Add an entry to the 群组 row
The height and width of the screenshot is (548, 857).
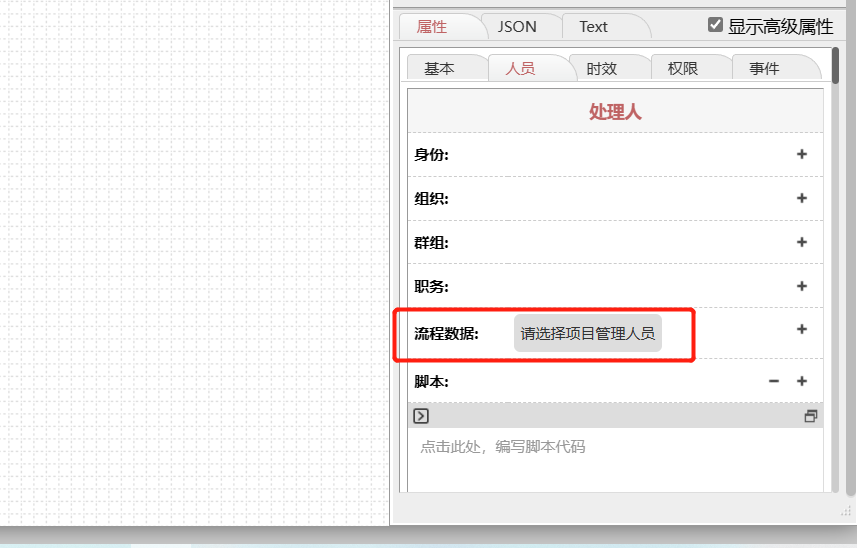click(802, 242)
